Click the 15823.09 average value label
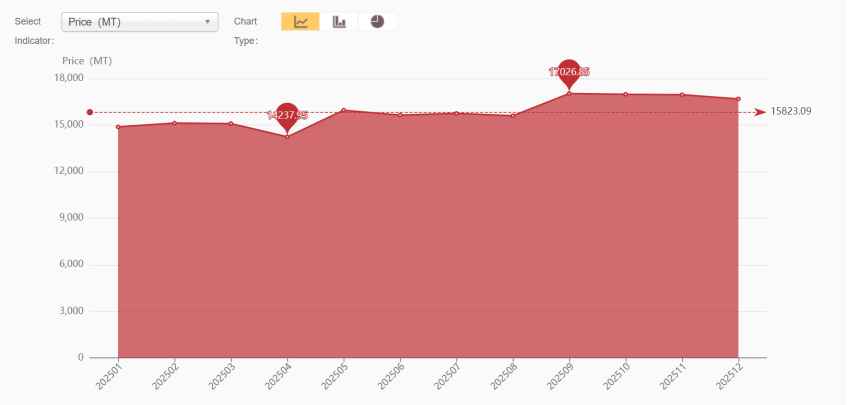The height and width of the screenshot is (405, 847). point(791,112)
